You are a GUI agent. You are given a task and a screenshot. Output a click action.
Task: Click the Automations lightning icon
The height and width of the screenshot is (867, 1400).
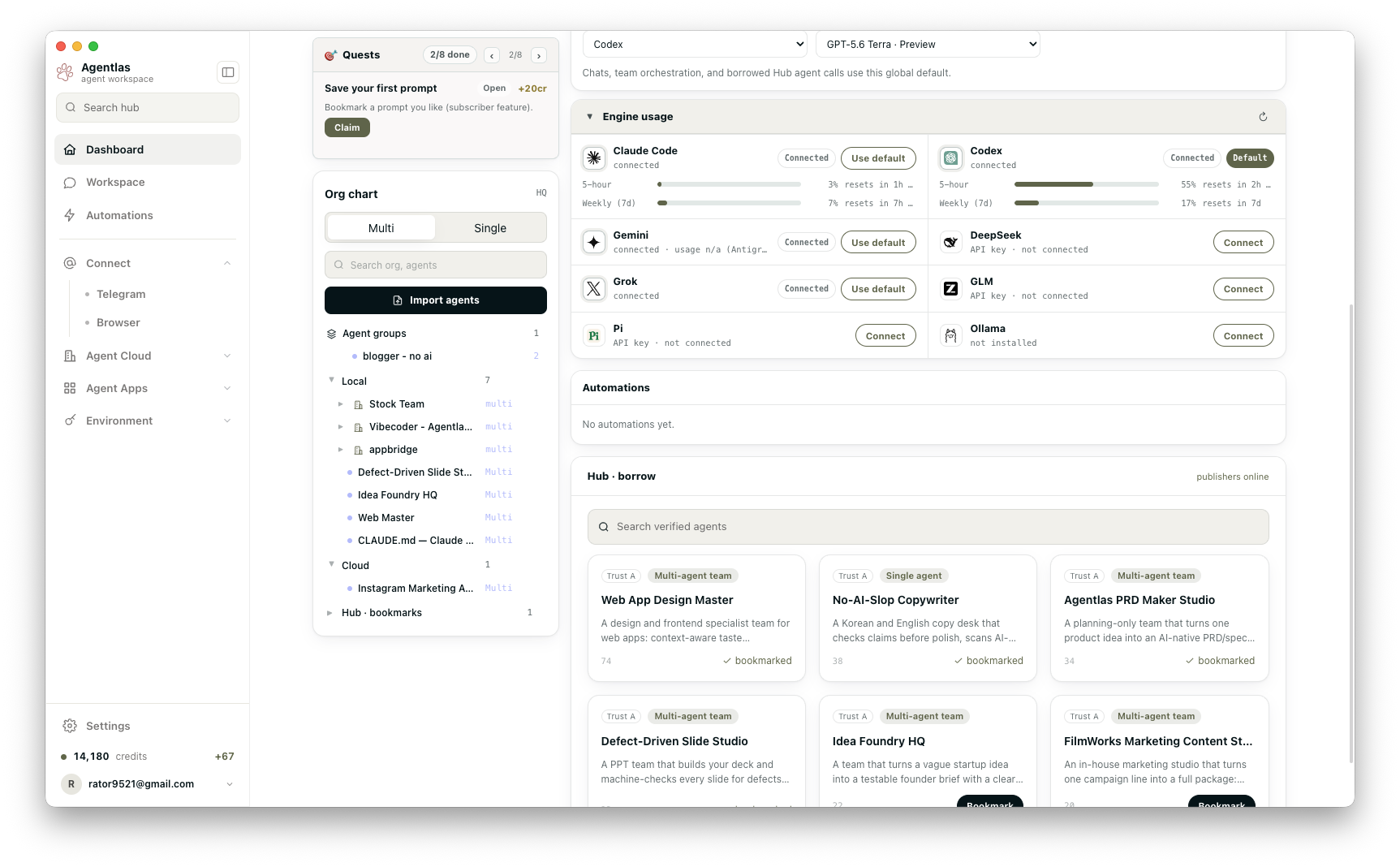click(x=70, y=215)
